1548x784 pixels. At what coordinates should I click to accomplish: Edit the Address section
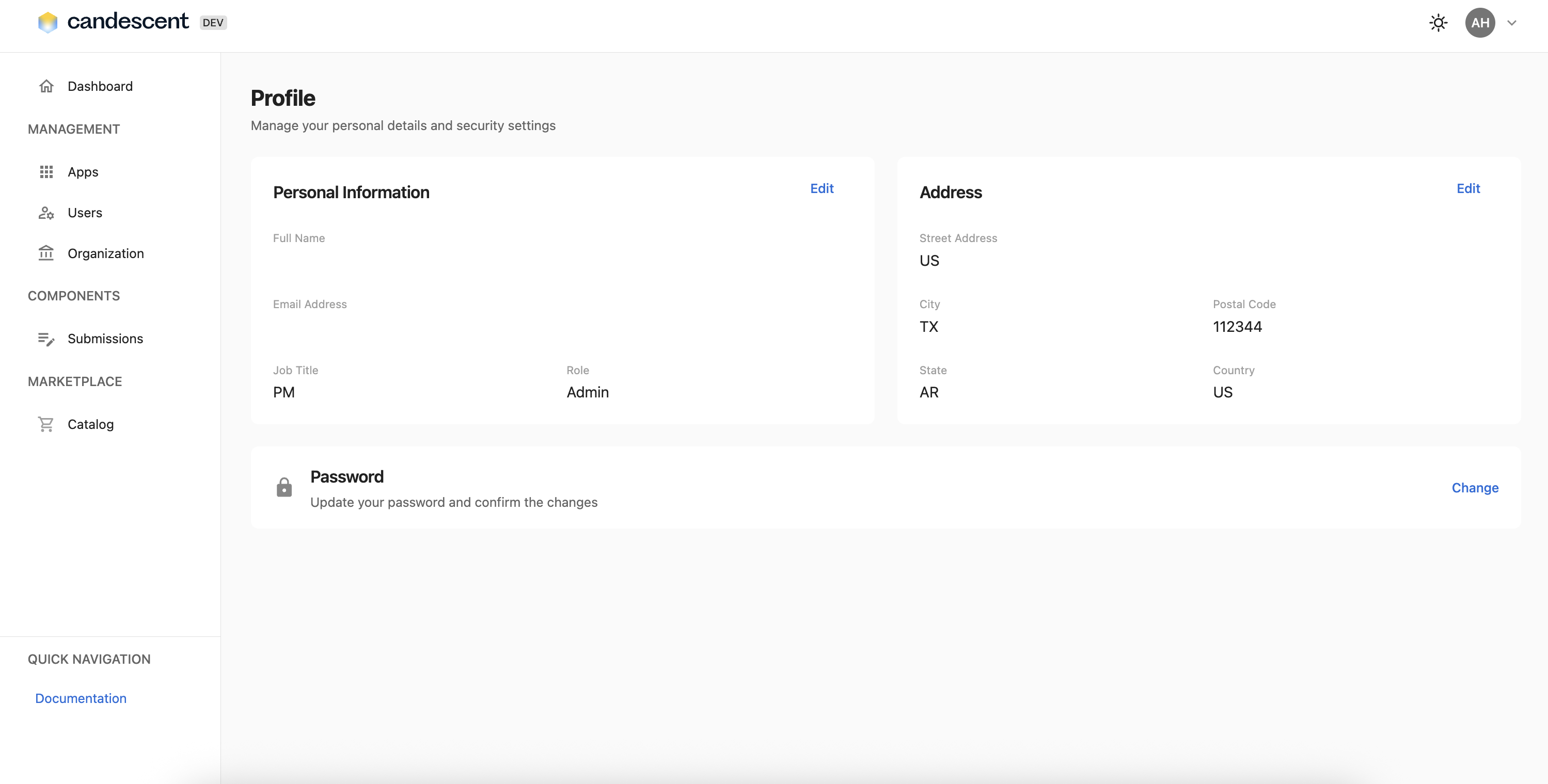coord(1467,188)
